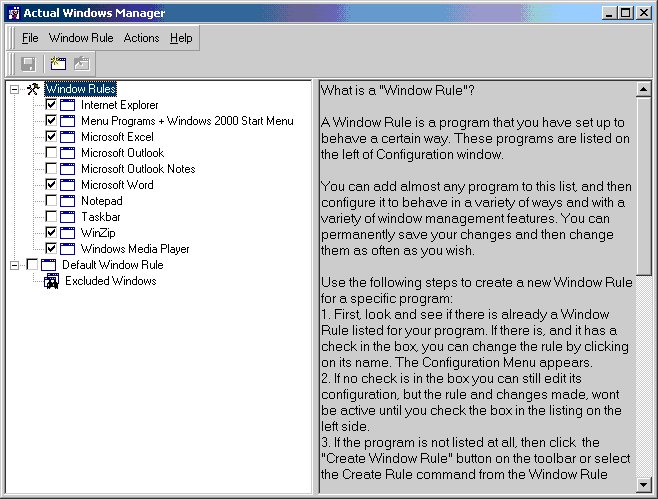
Task: Collapse the Window Rules tree node
Action: coord(14,89)
